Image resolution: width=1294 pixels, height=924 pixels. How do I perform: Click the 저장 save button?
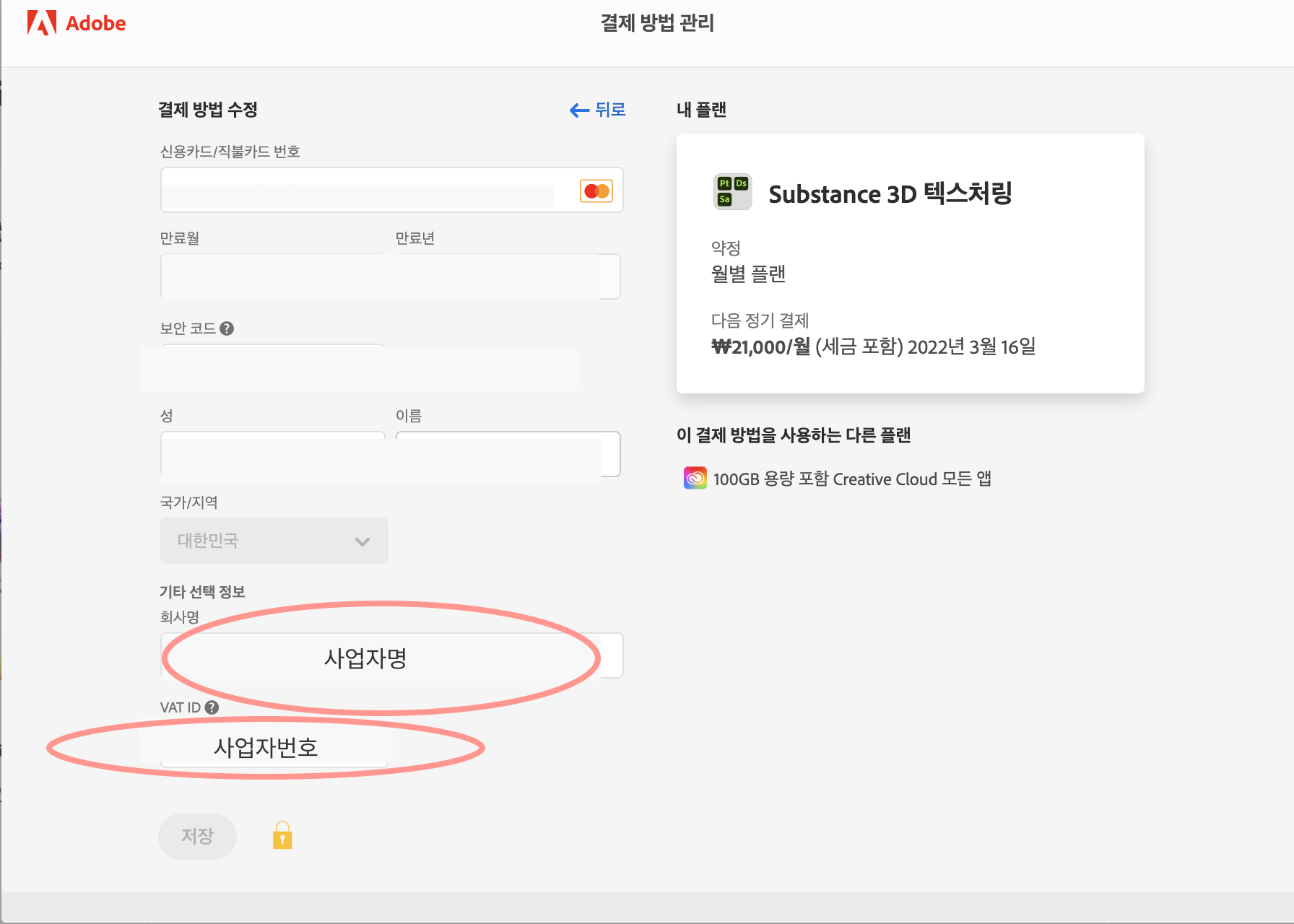[197, 836]
